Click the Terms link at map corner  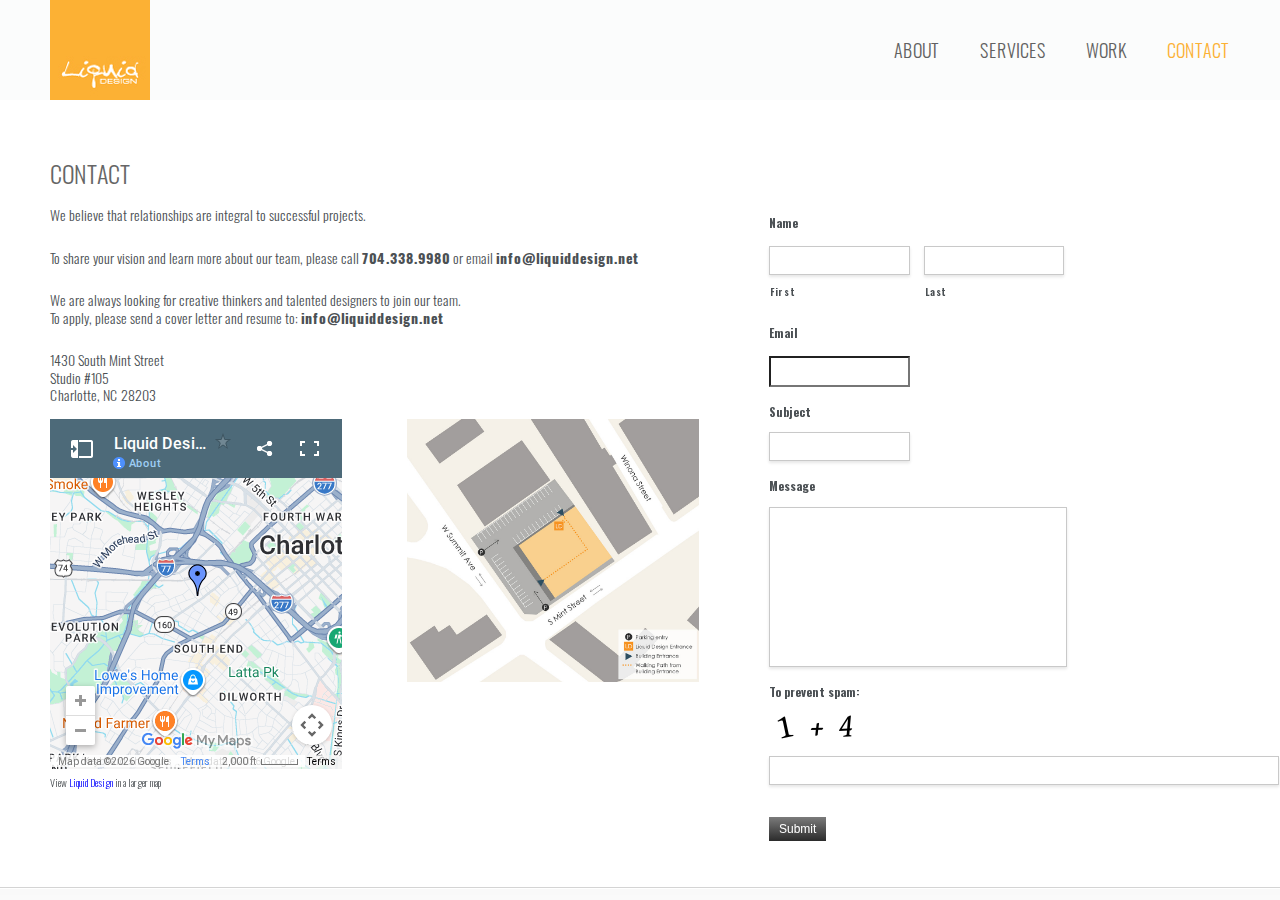pos(321,761)
